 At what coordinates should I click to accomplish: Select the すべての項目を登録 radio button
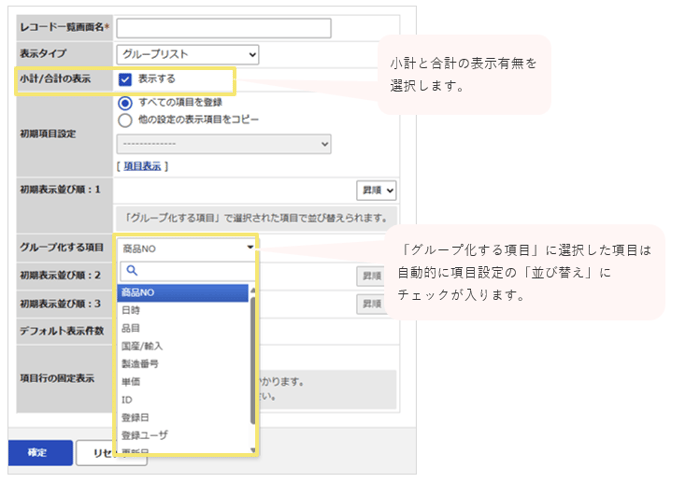pyautogui.click(x=125, y=103)
